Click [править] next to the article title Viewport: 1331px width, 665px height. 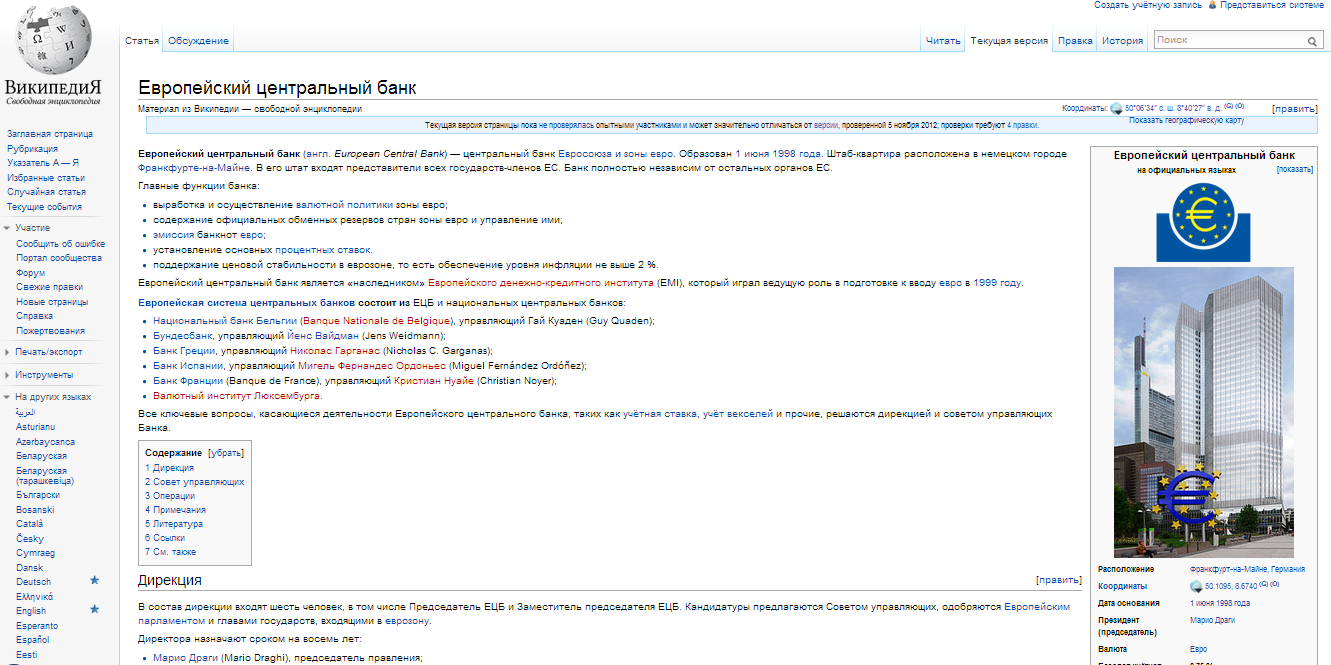1295,108
